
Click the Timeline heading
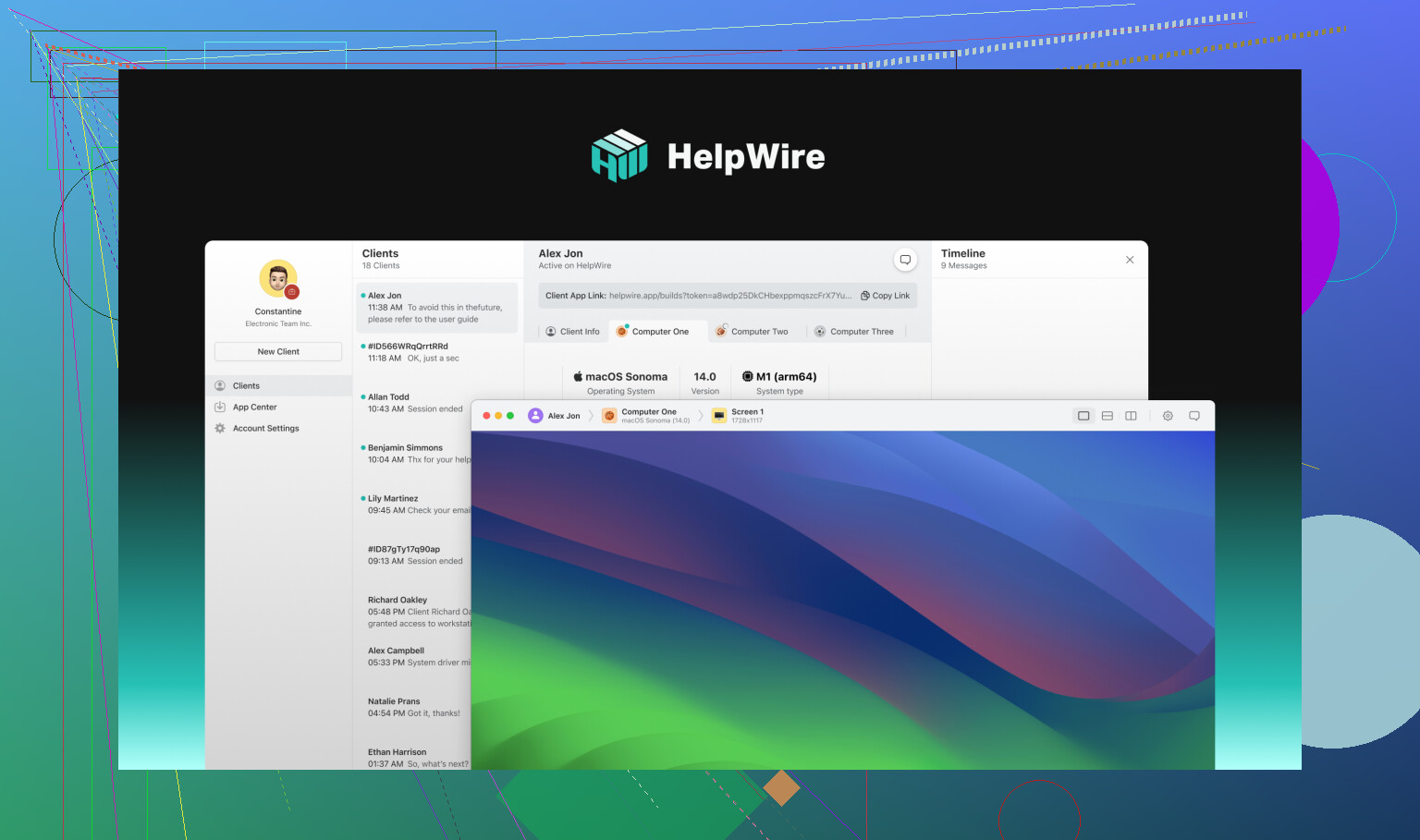(963, 253)
